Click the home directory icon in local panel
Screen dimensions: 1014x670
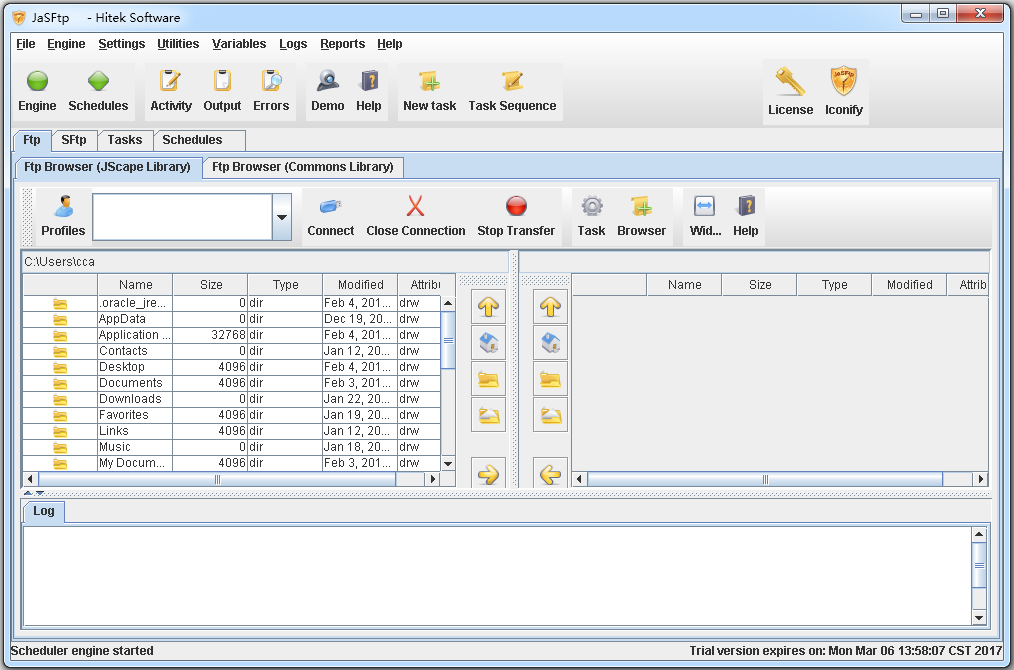(x=488, y=343)
